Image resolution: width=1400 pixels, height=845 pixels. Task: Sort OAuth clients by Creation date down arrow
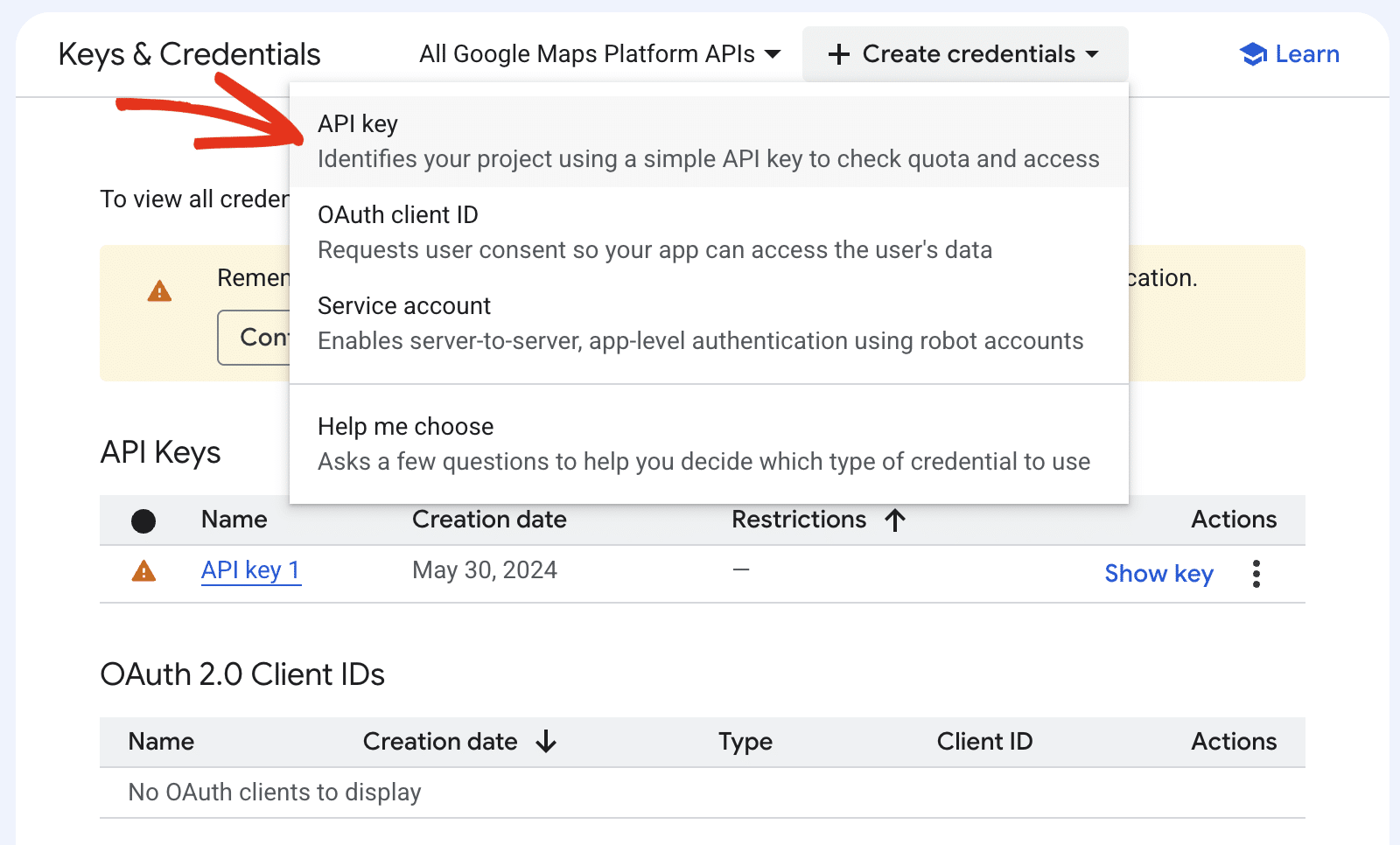(546, 742)
